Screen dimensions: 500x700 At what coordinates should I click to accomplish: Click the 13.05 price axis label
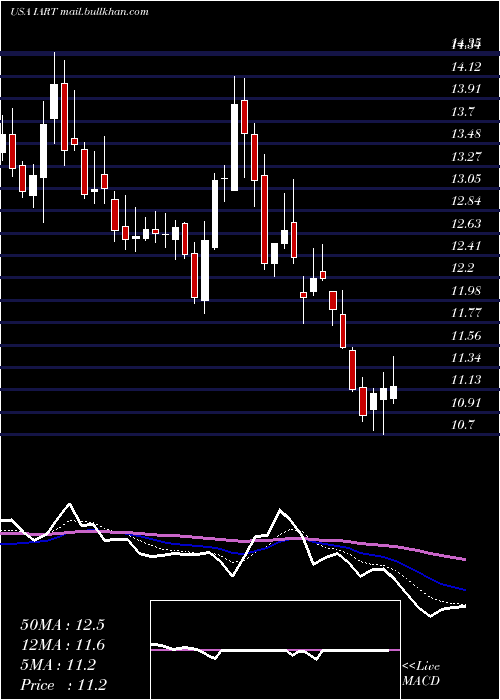(x=466, y=179)
